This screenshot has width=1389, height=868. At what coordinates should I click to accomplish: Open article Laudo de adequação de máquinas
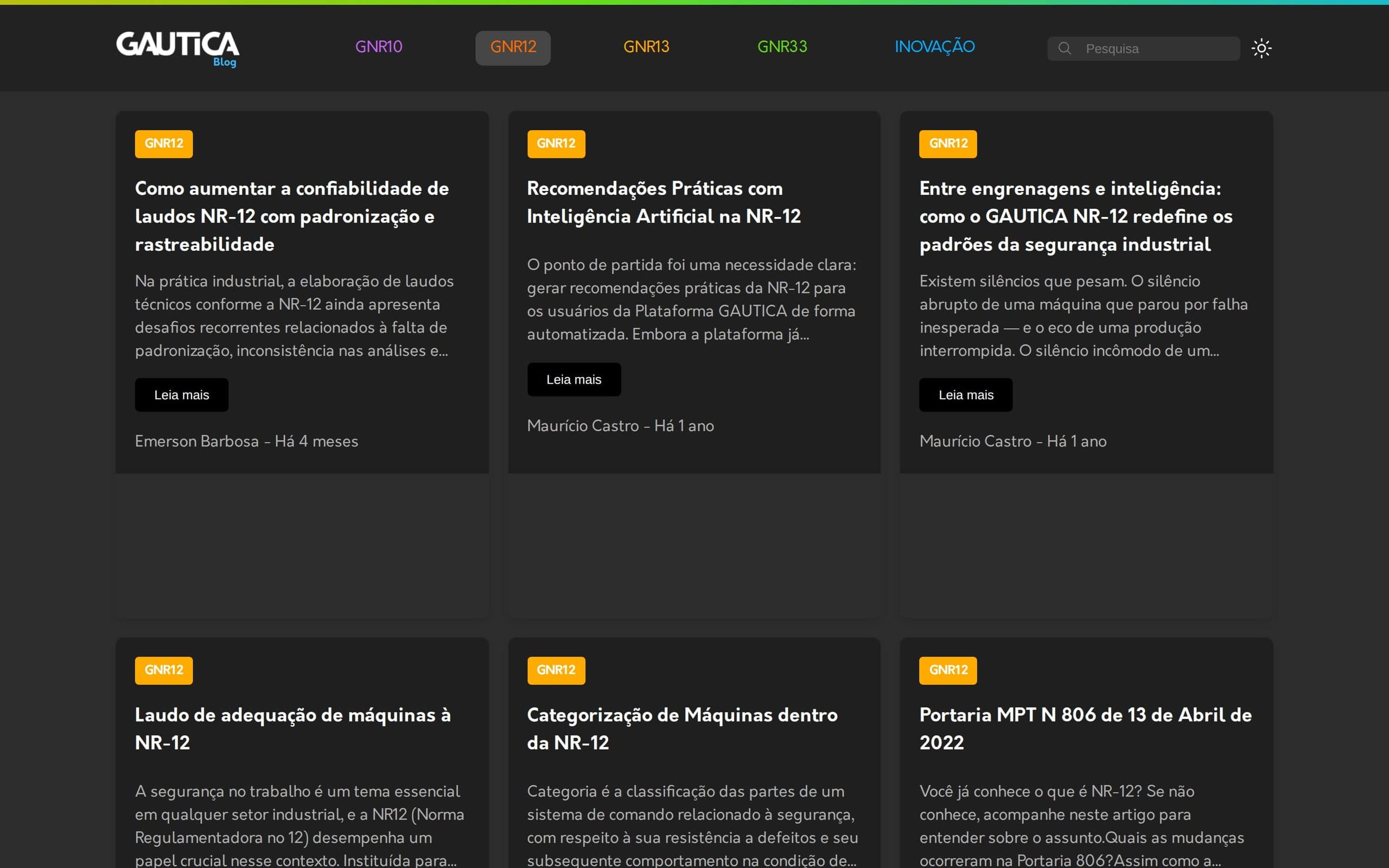[x=293, y=729]
